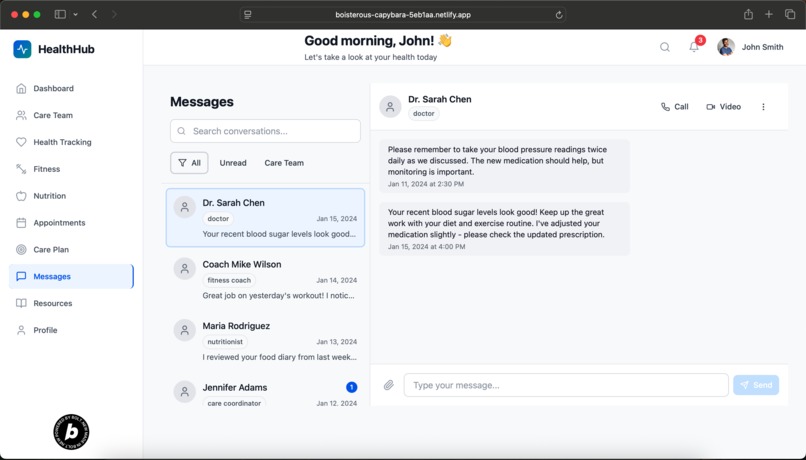This screenshot has width=806, height=460.
Task: Click the Resources book icon
Action: point(21,303)
